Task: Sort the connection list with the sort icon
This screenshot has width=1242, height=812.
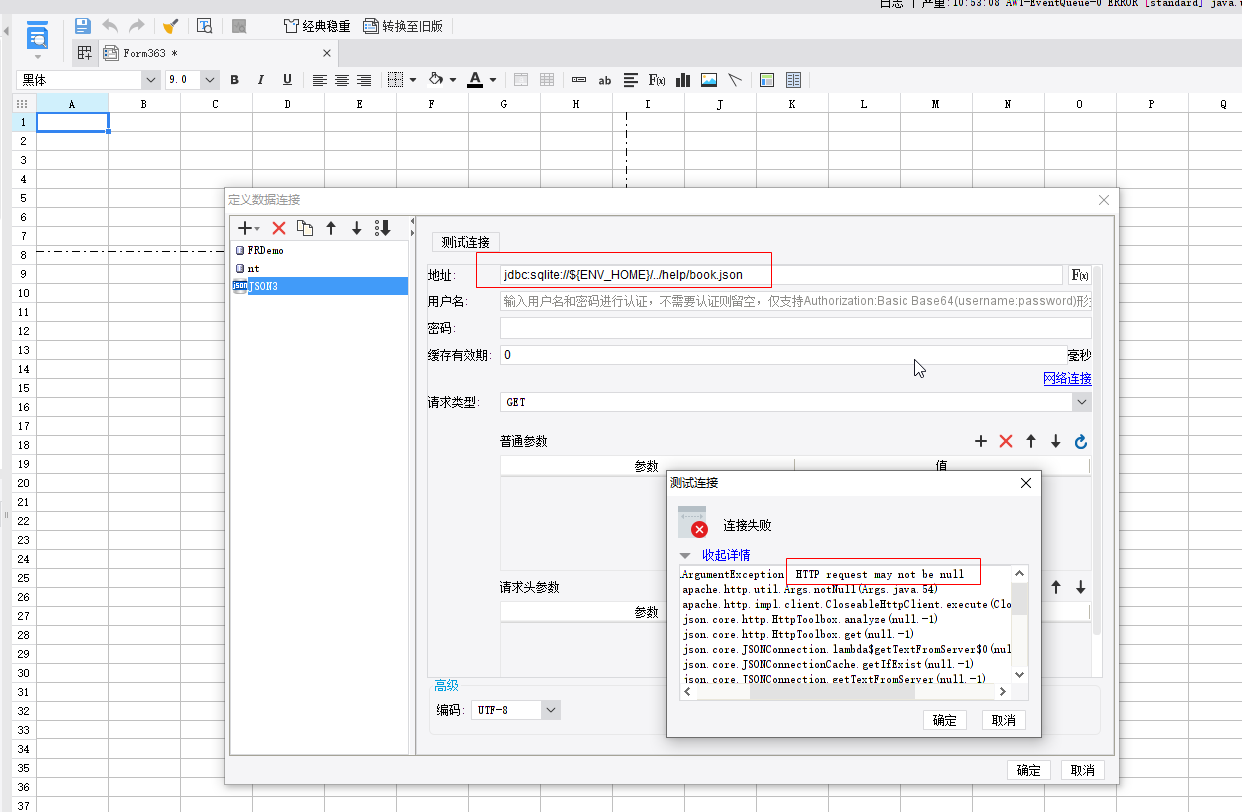Action: (382, 228)
